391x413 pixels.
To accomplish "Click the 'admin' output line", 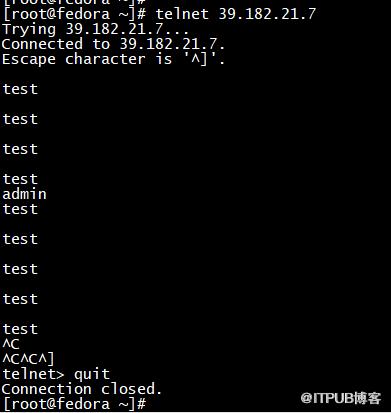I will (24, 194).
